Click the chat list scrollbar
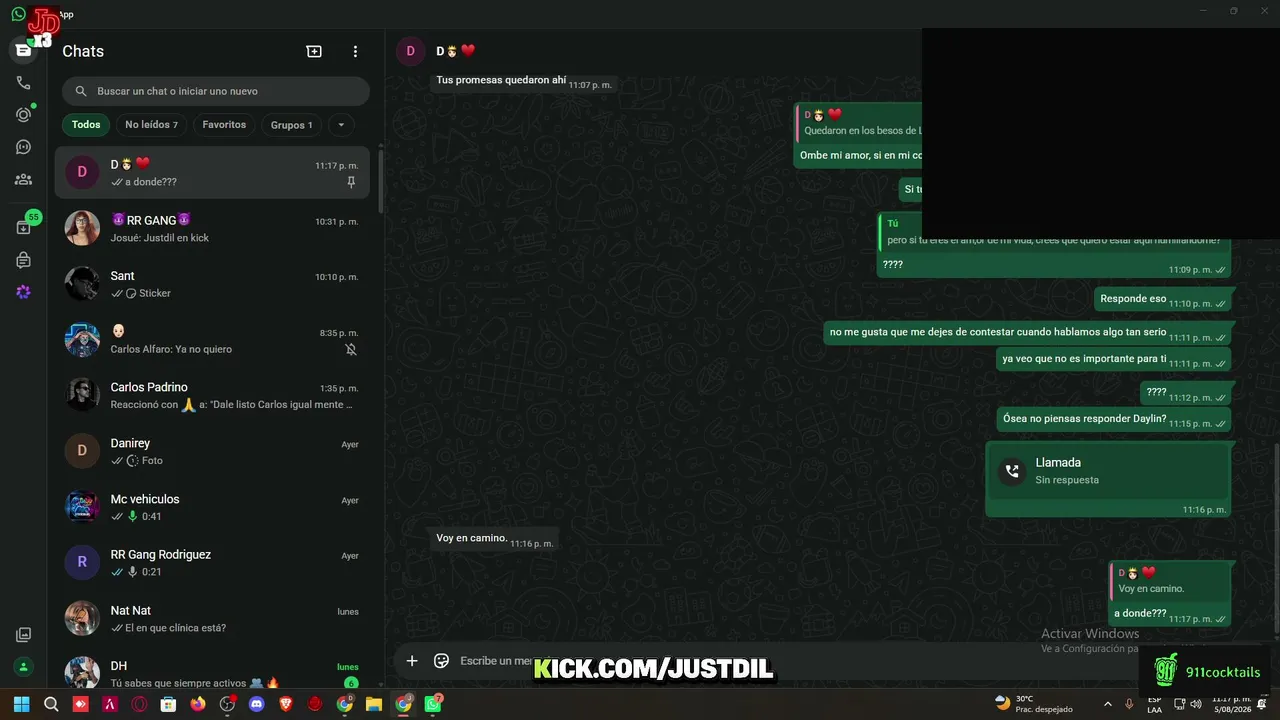Image resolution: width=1280 pixels, height=720 pixels. (x=380, y=180)
